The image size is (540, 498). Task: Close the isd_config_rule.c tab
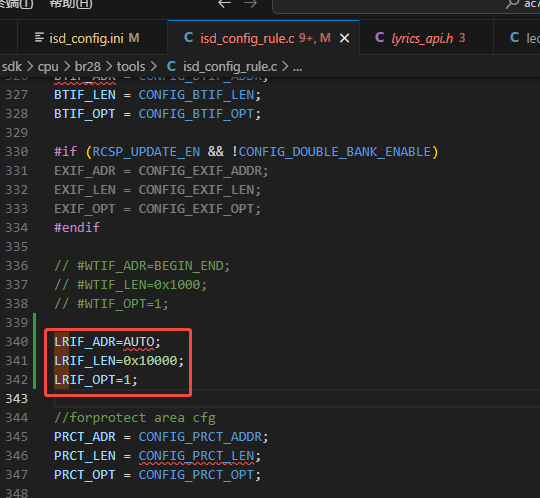(345, 38)
